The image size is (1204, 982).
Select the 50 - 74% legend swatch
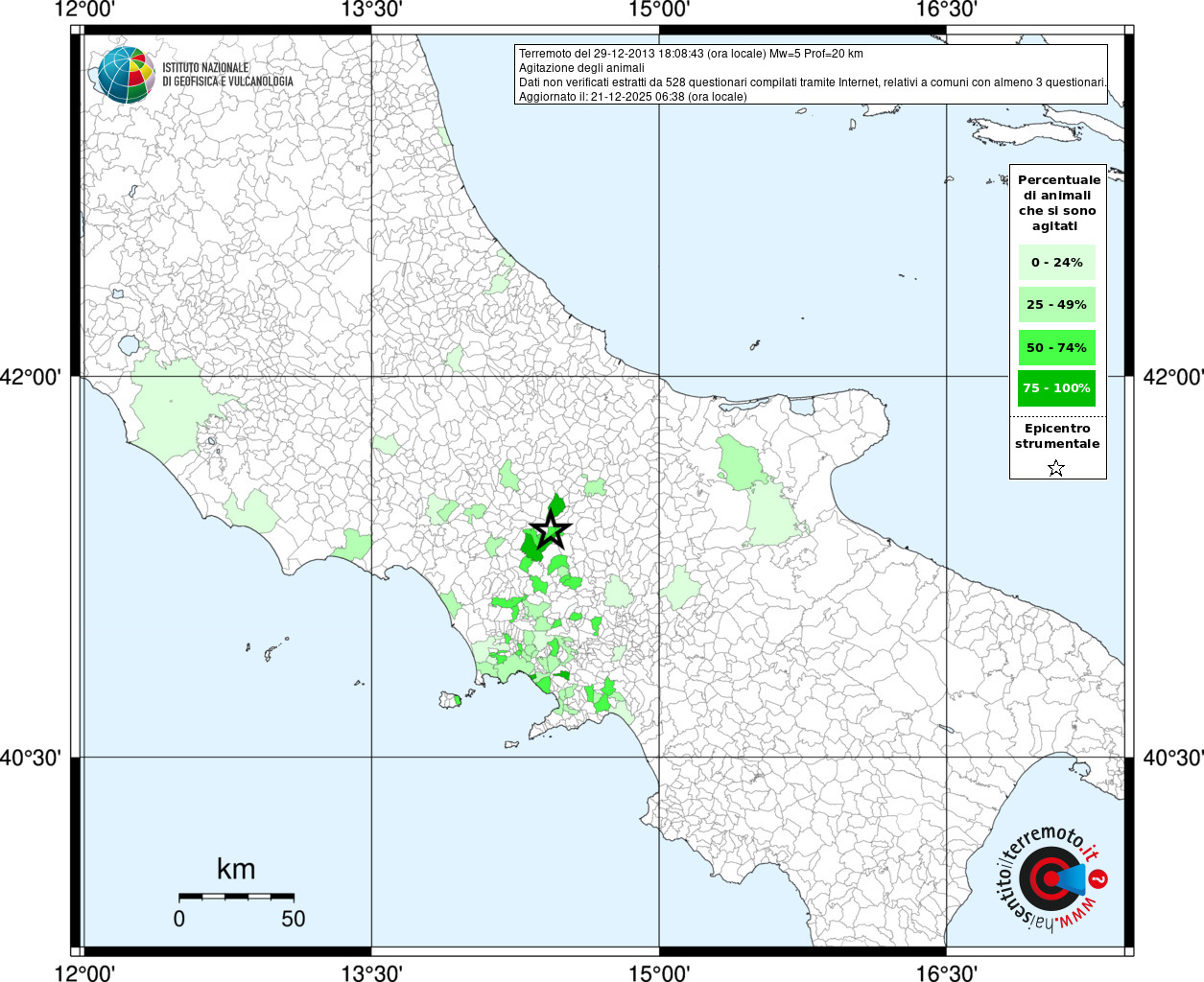click(1056, 347)
